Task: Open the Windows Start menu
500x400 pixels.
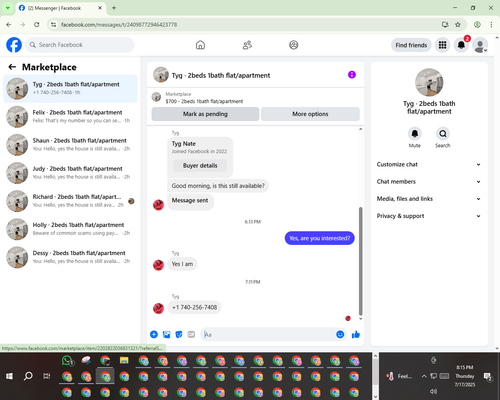Action: 9,376
